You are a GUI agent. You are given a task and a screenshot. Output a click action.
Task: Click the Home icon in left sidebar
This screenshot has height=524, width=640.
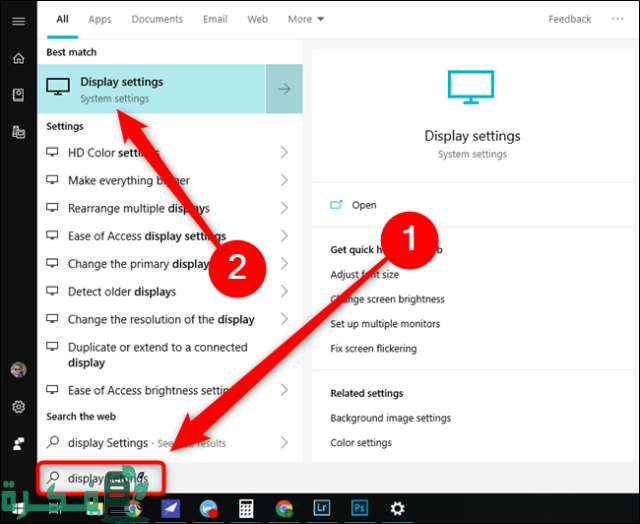[18, 58]
